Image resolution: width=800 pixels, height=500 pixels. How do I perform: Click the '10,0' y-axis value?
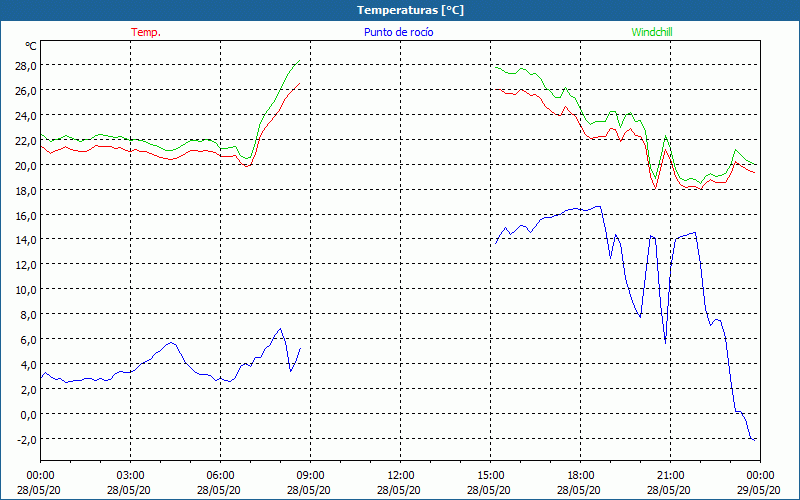pos(26,290)
